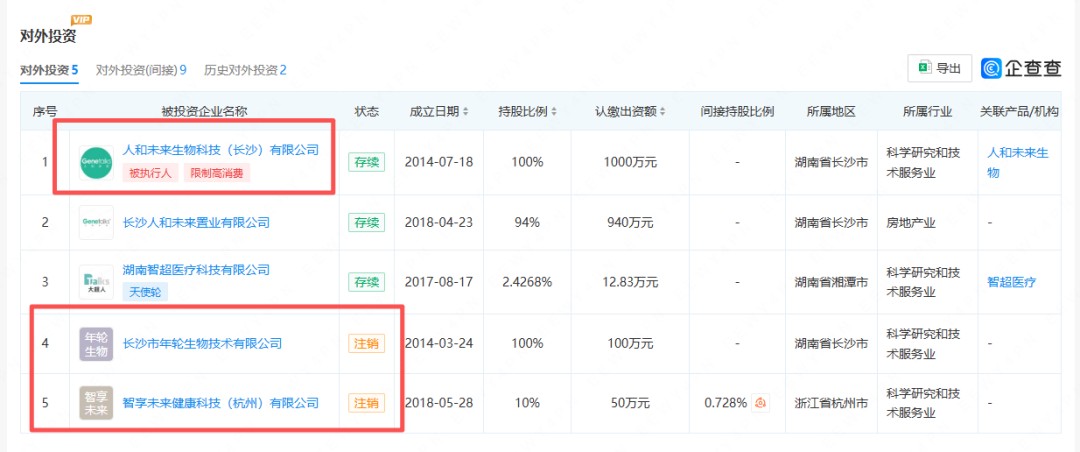Click the orange indirect shareholding icon beside 0.728%

pos(761,403)
